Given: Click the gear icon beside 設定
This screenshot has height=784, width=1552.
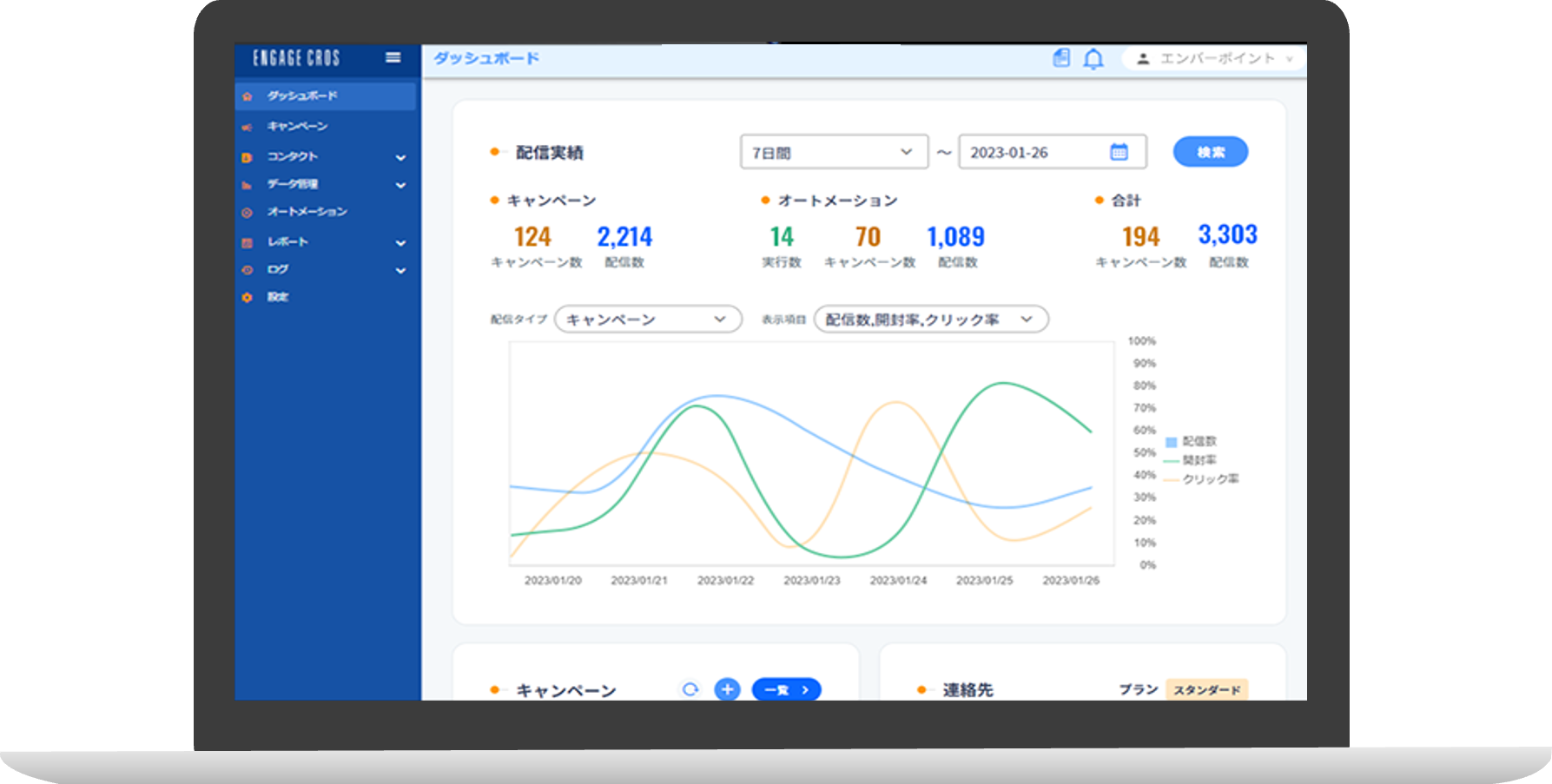Looking at the screenshot, I should pyautogui.click(x=248, y=297).
